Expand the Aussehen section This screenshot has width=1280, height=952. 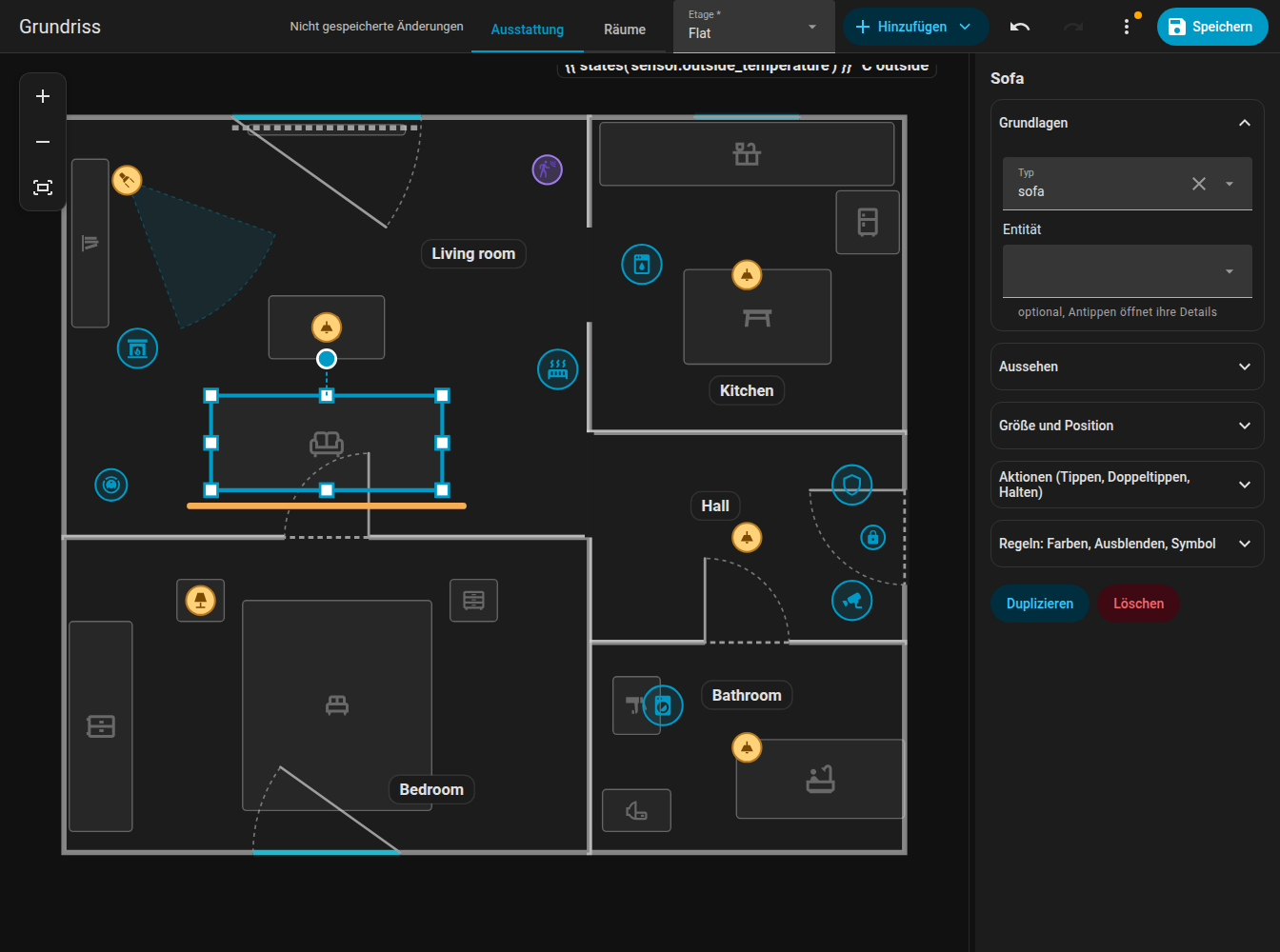(x=1127, y=367)
